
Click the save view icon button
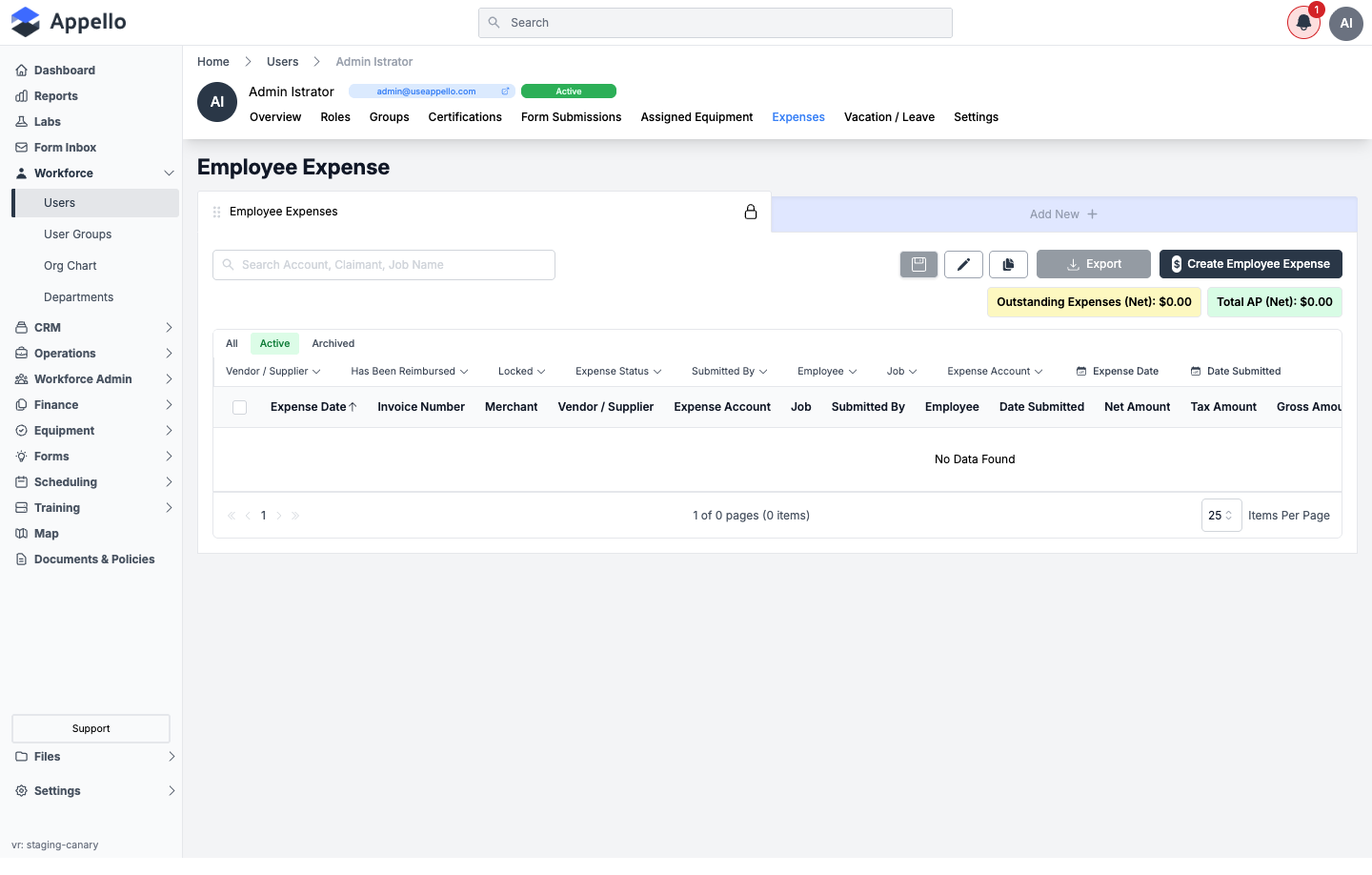918,264
